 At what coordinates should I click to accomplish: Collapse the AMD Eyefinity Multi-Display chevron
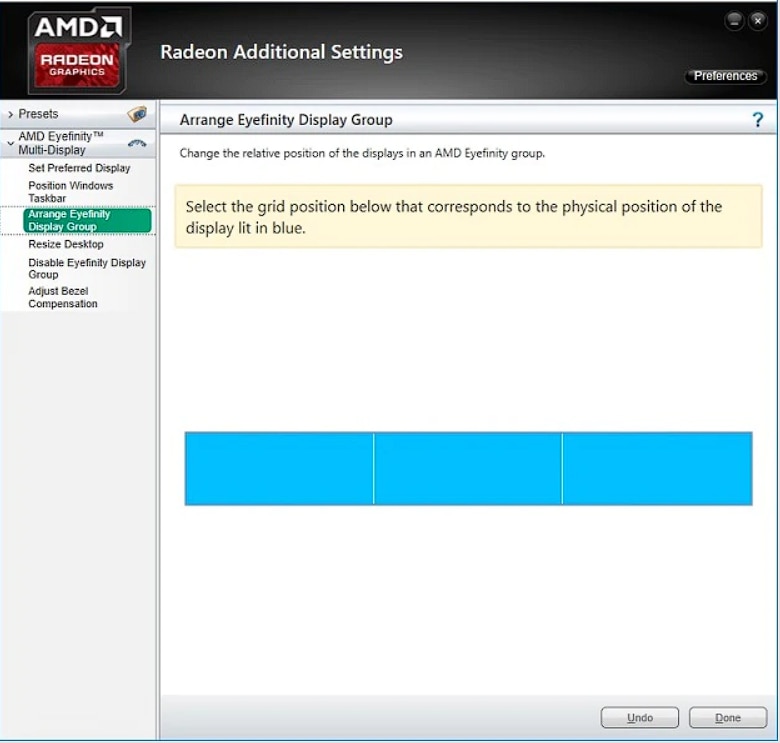click(x=10, y=143)
